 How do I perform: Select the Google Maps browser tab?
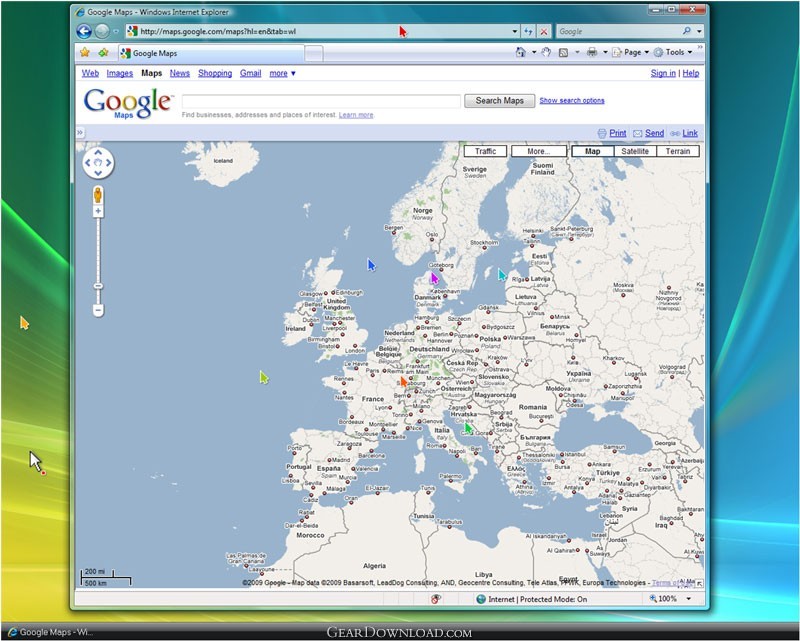pos(211,53)
